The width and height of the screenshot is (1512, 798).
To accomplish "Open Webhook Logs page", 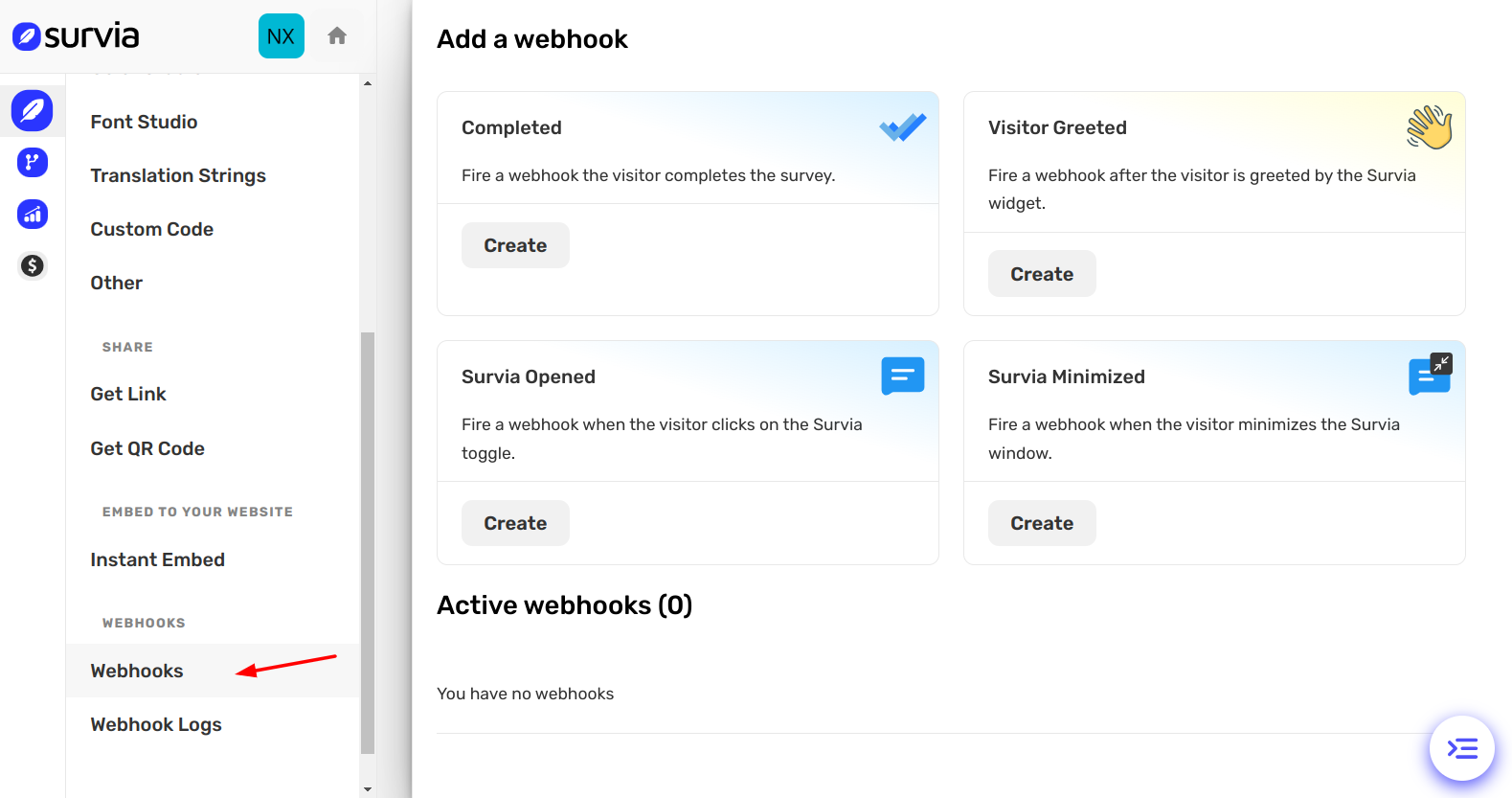I will pos(156,724).
